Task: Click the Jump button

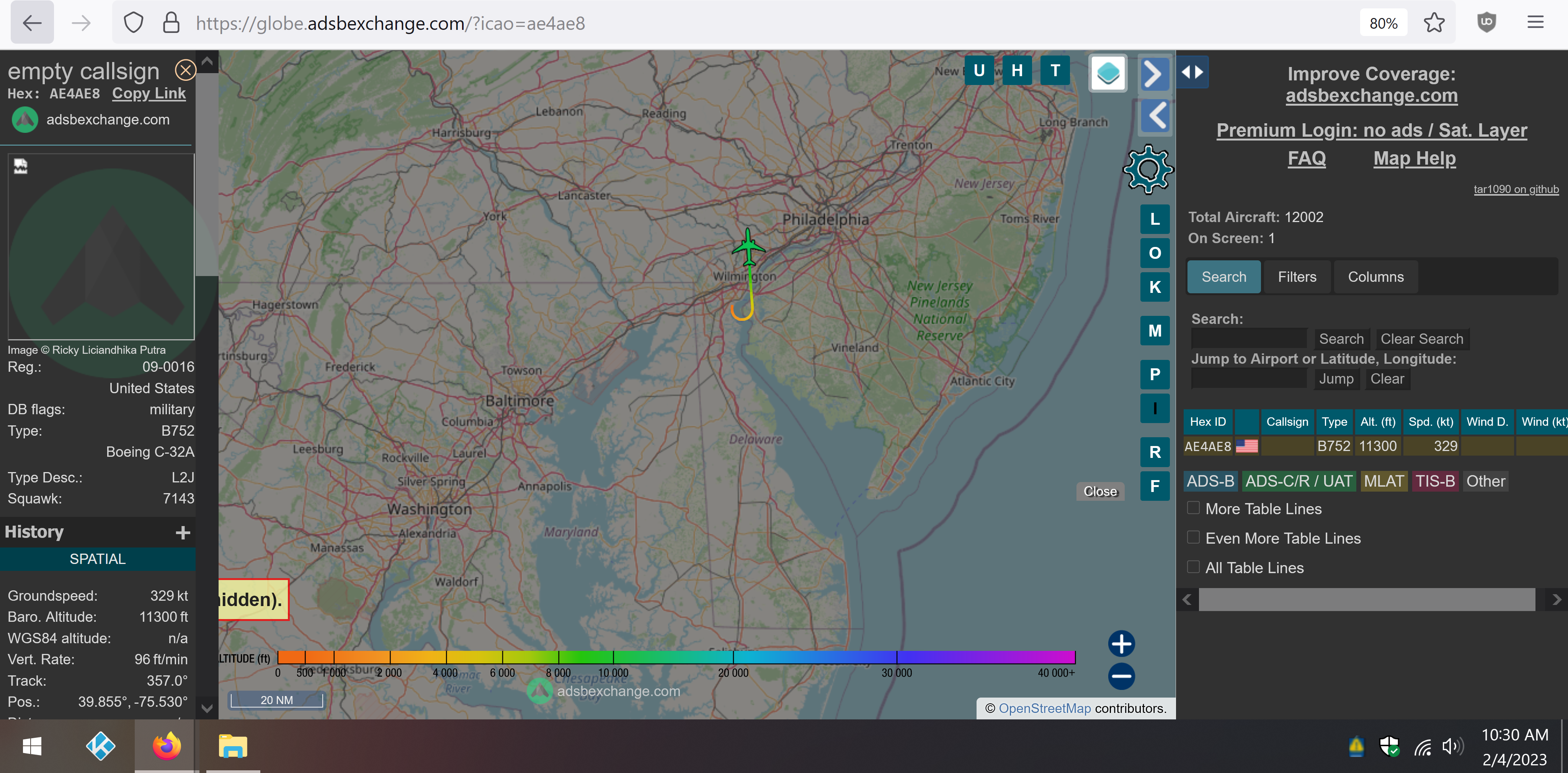Action: tap(1336, 379)
